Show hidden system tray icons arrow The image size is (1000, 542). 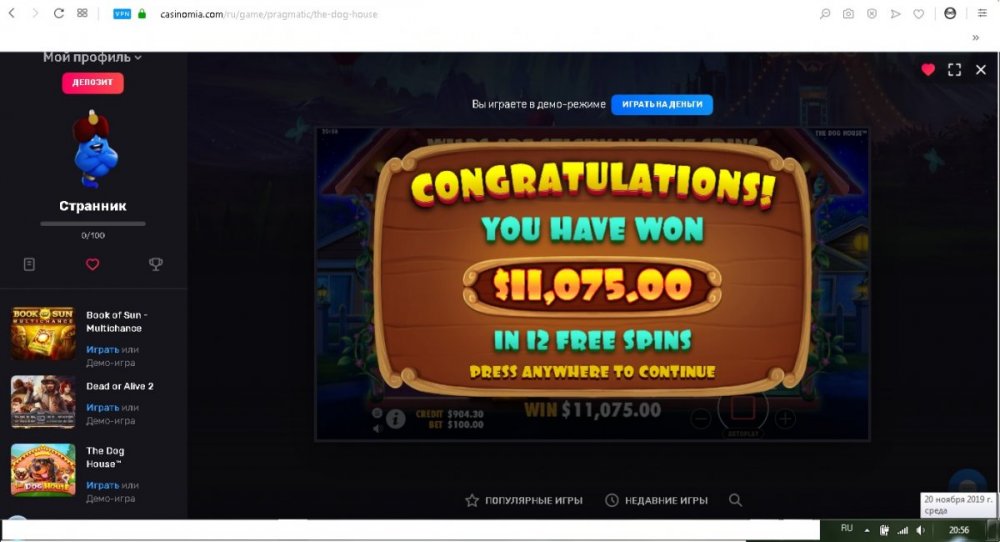(867, 531)
